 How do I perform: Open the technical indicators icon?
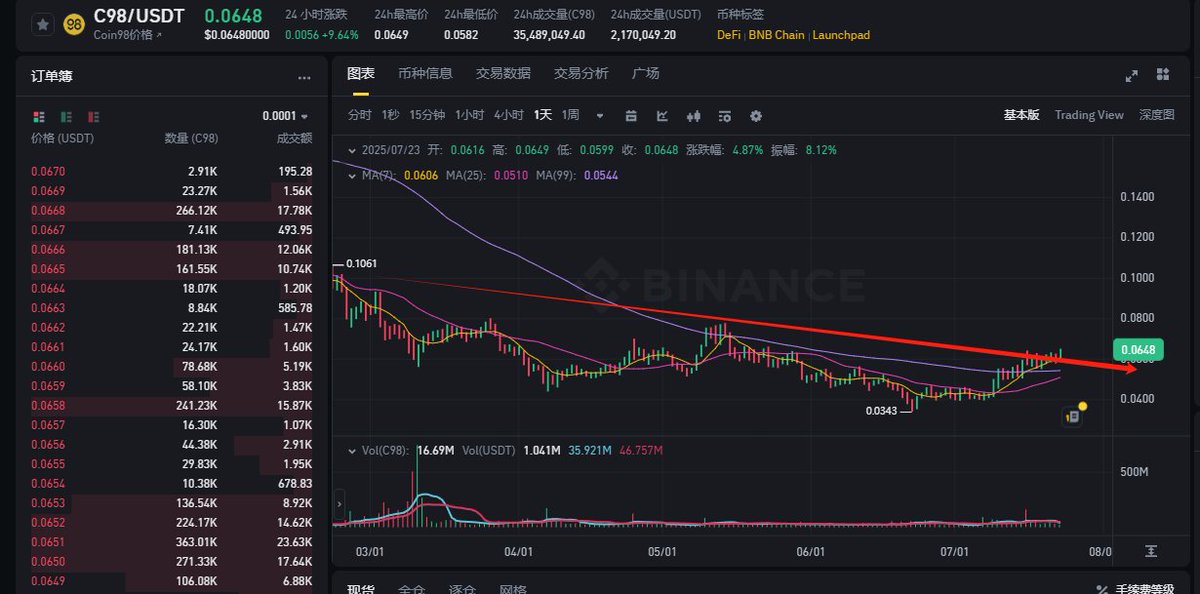(662, 116)
